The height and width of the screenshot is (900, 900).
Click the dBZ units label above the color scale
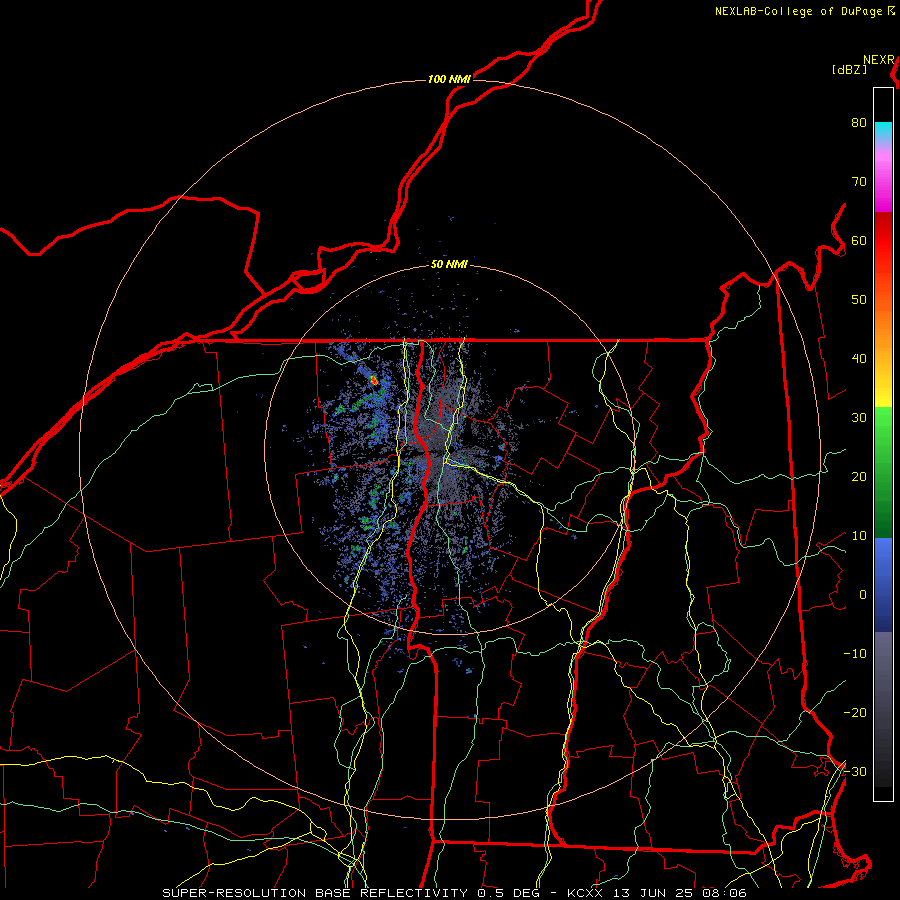point(849,70)
